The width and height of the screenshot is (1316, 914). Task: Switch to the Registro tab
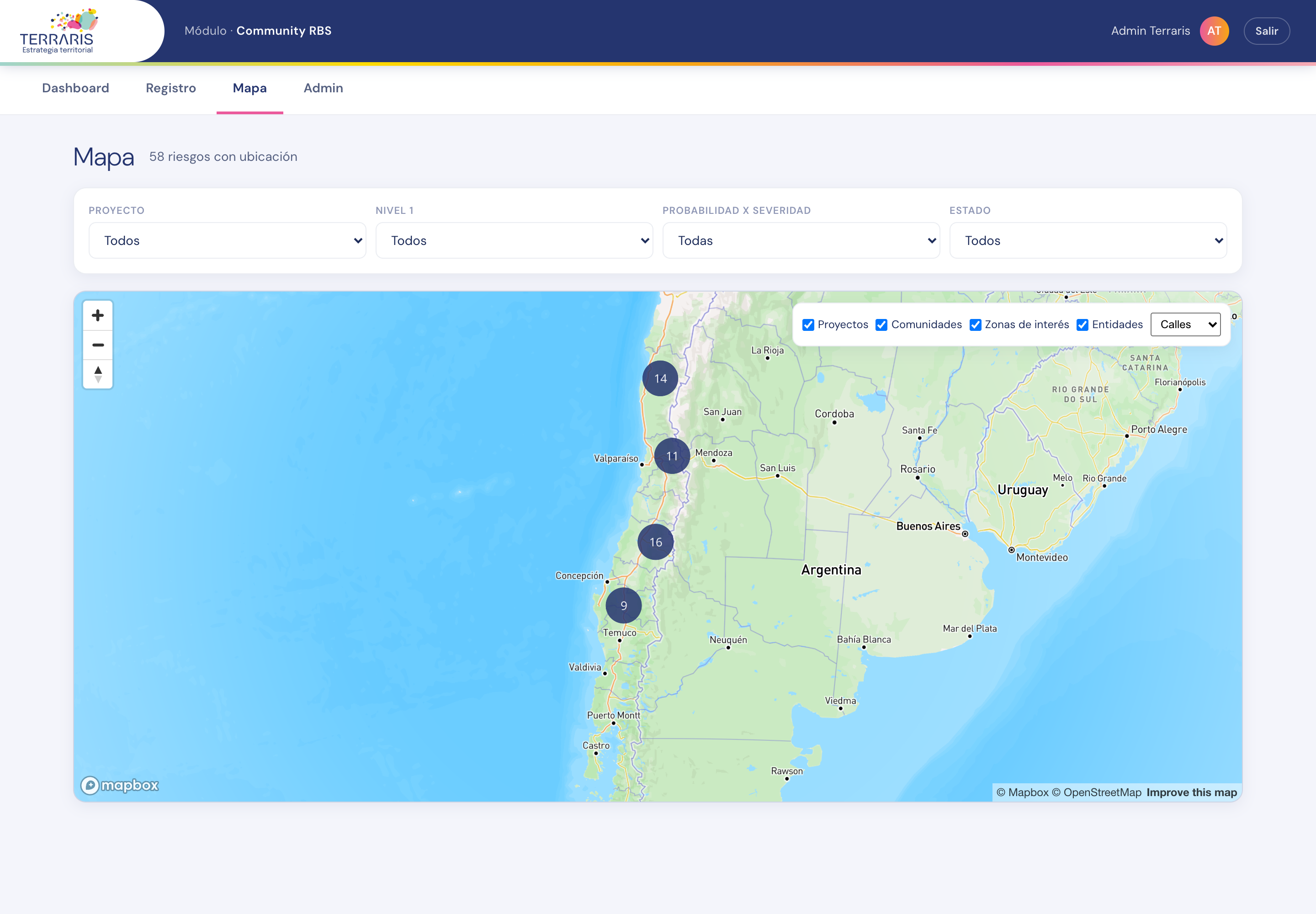[170, 88]
